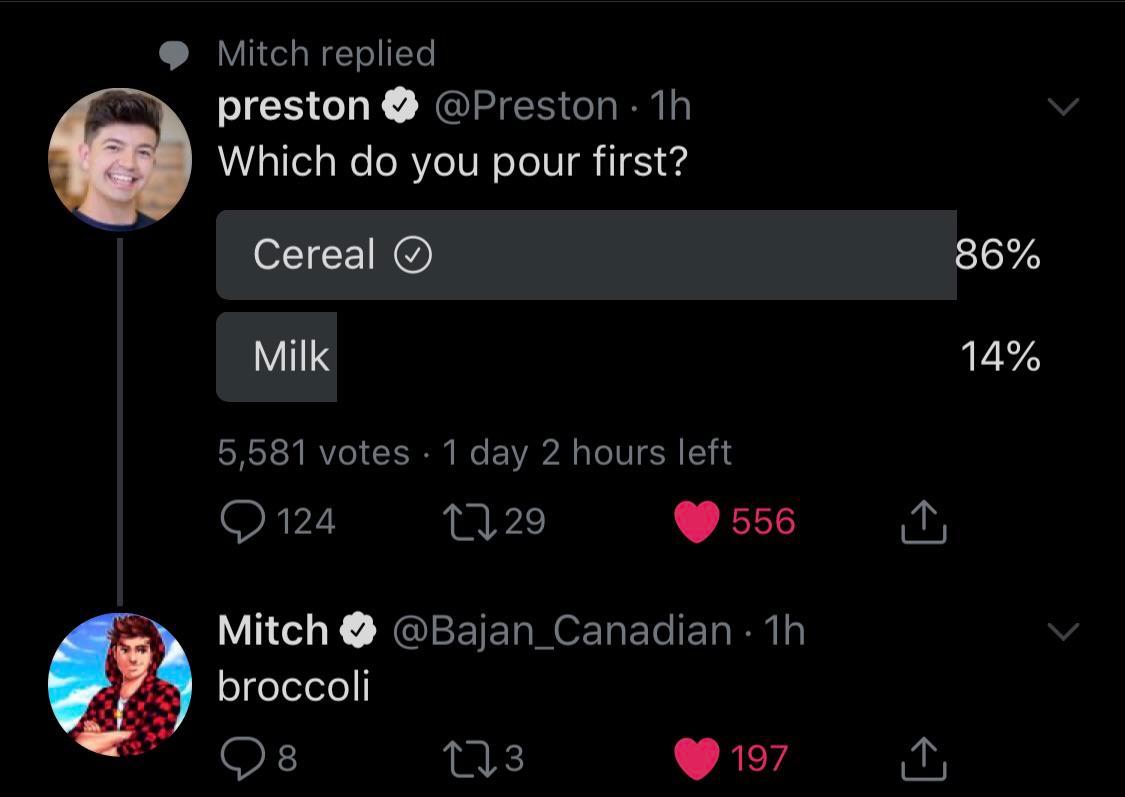Select the Cereal poll option

(313, 255)
